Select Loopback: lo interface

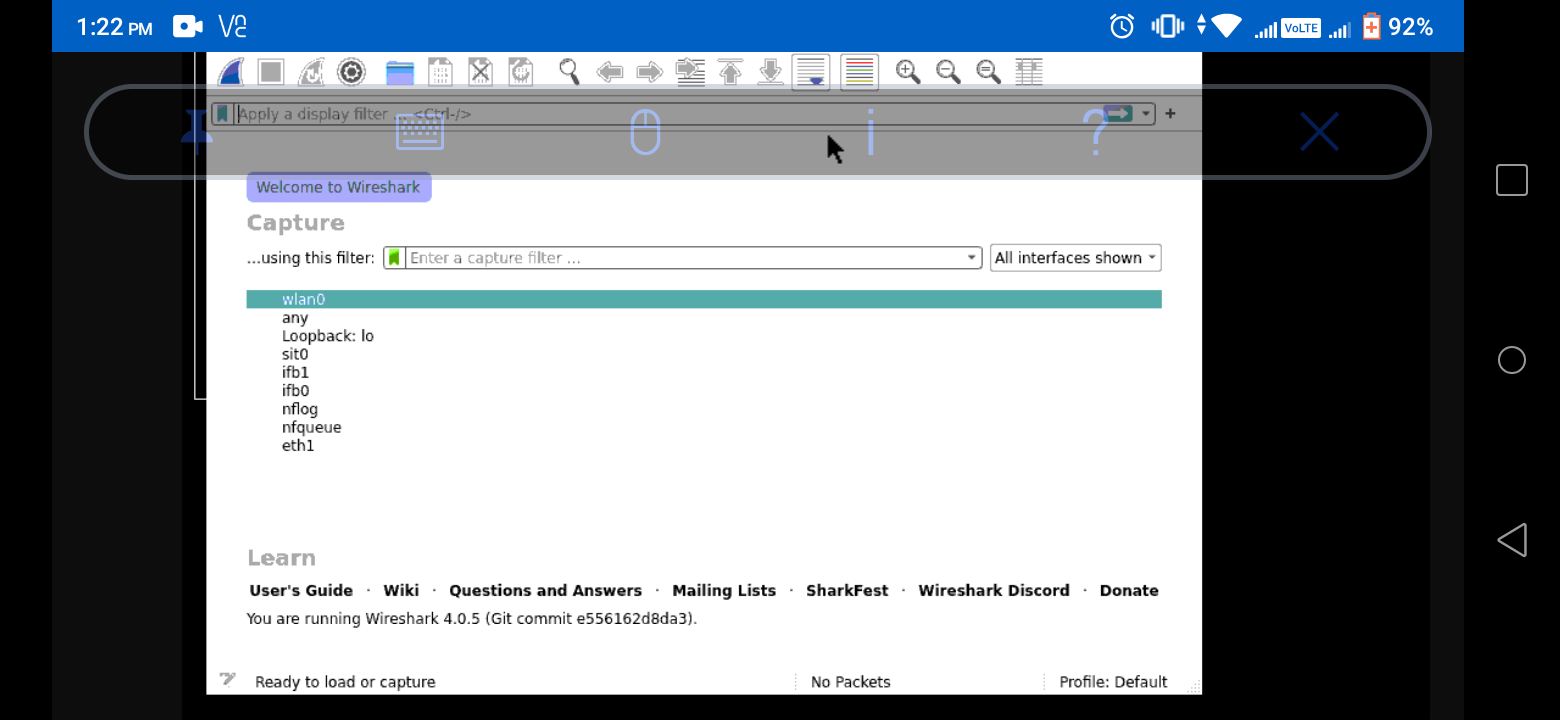tap(704, 336)
